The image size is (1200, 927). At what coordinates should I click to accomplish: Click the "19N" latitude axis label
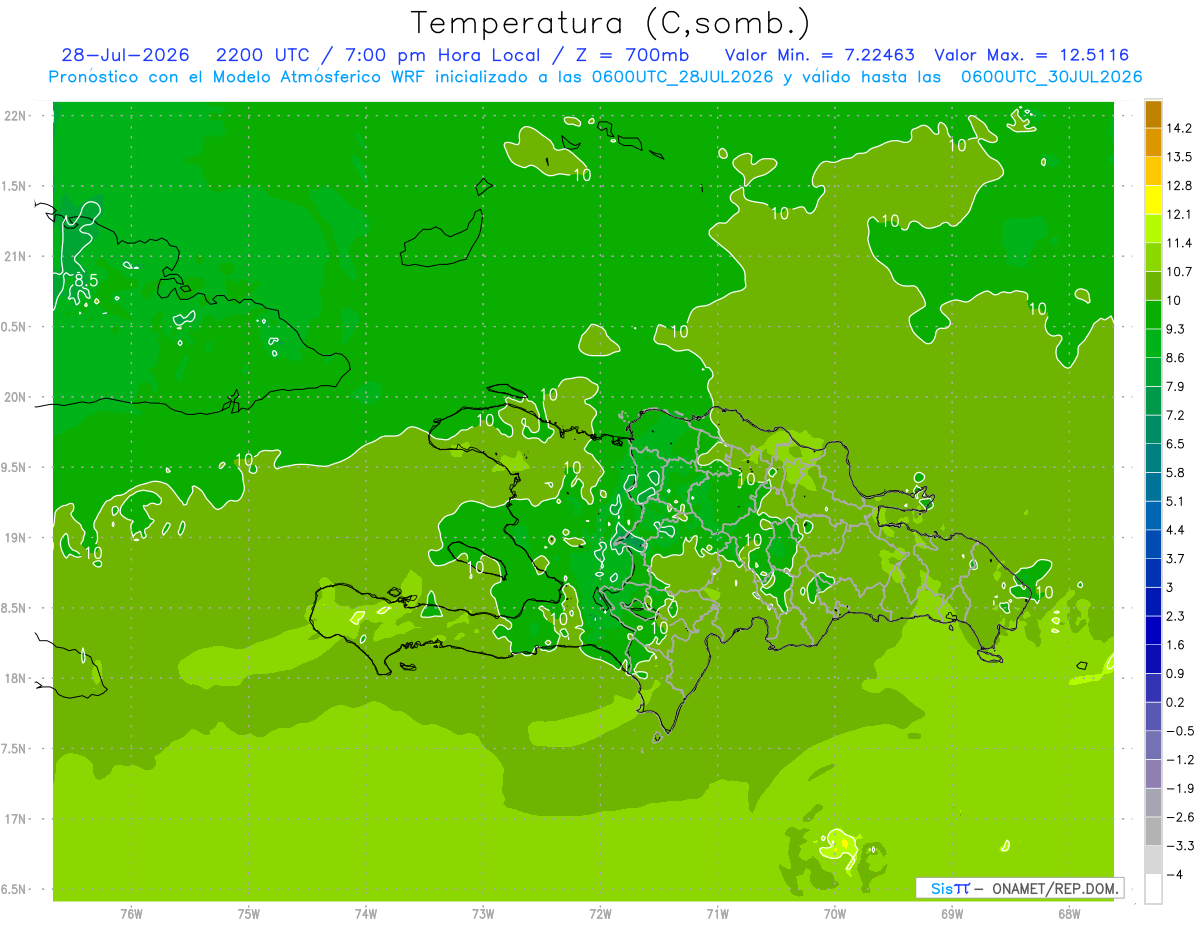point(14,538)
